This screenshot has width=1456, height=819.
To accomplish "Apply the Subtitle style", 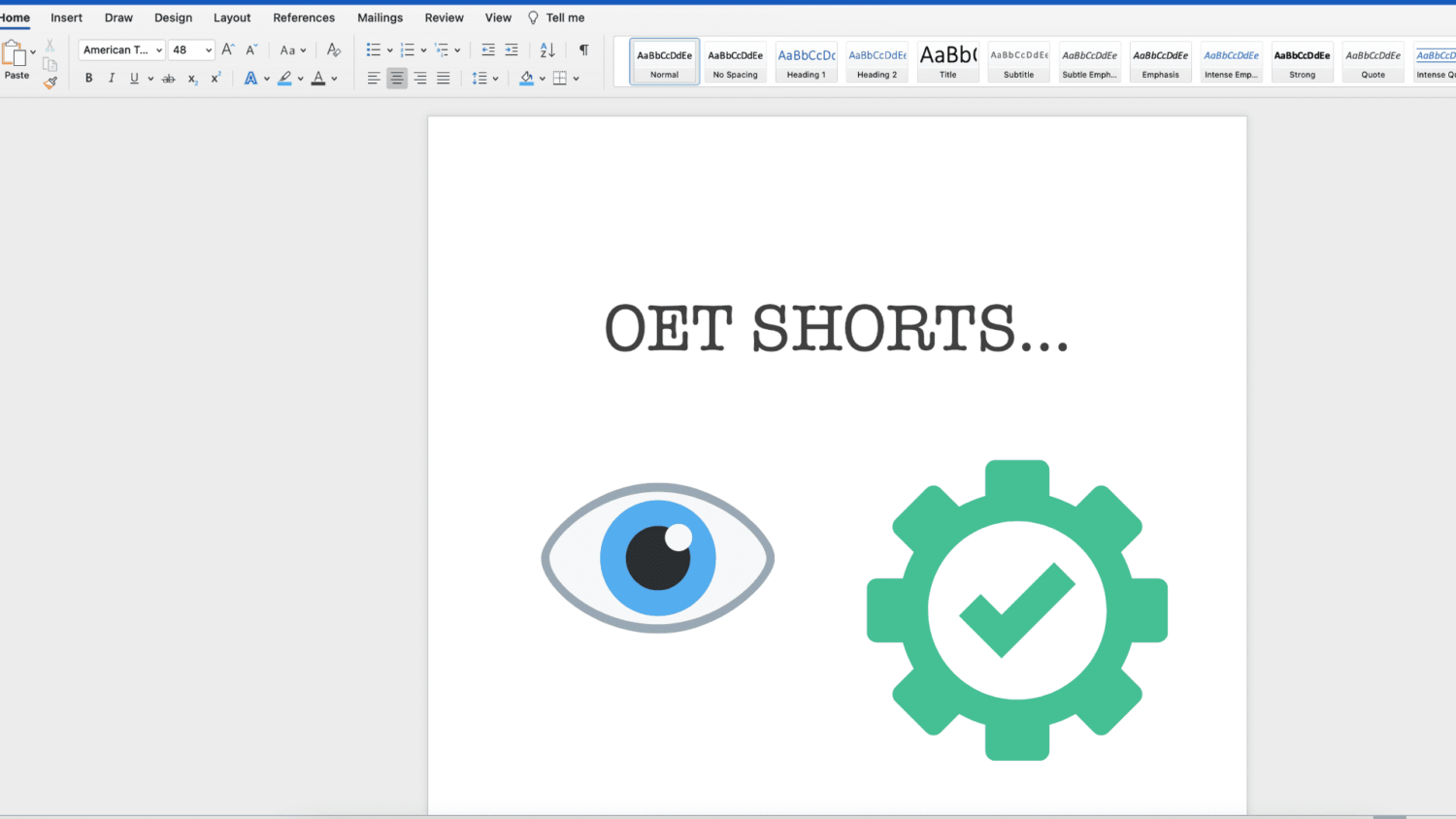I will pyautogui.click(x=1019, y=62).
